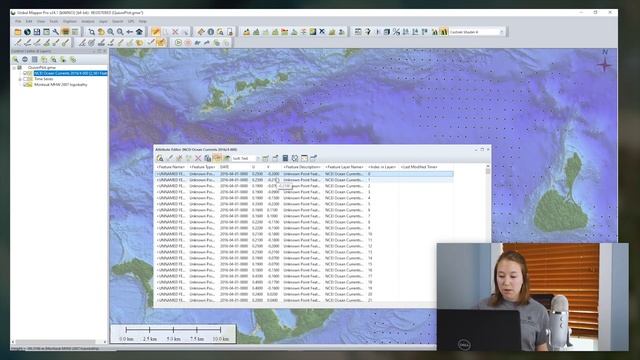This screenshot has height=360, width=640.
Task: Select the feature info tool icon
Action: pyautogui.click(x=211, y=32)
